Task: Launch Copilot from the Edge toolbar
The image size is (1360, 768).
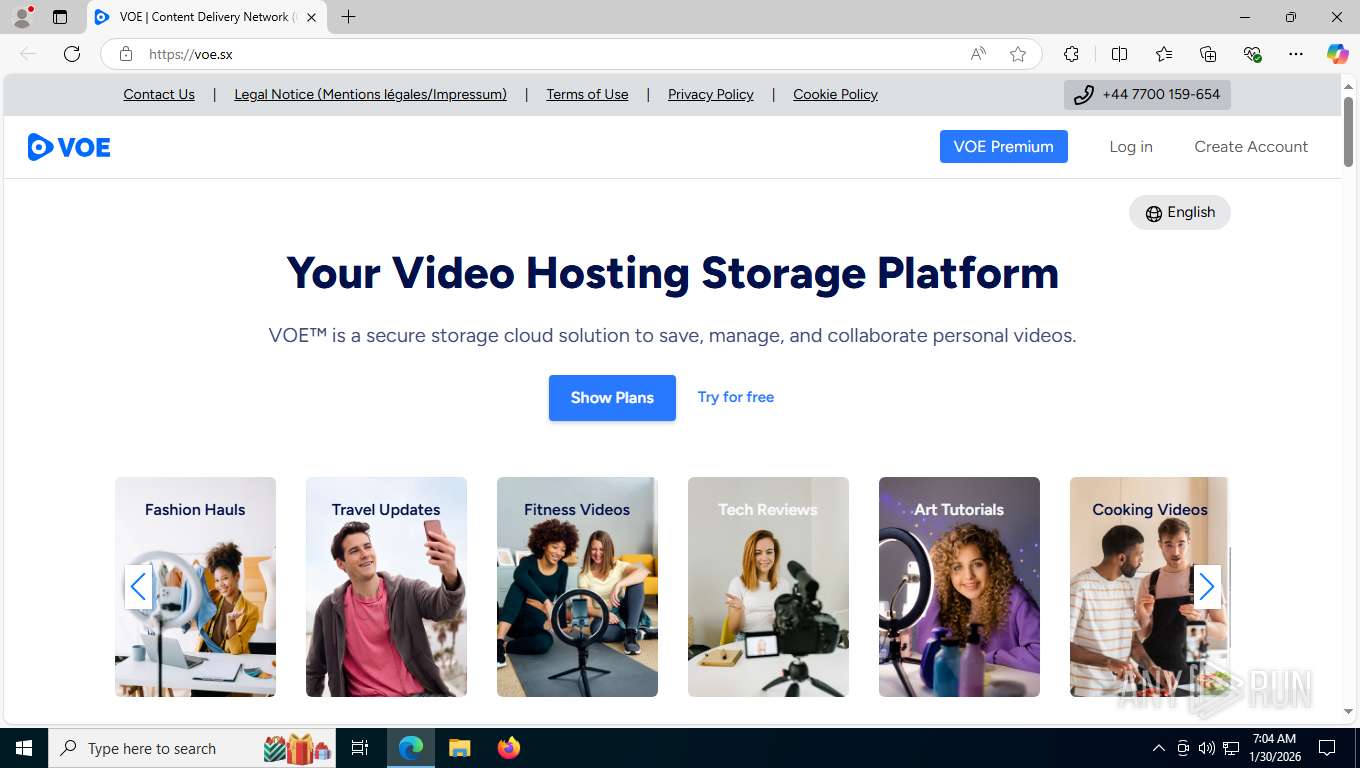Action: pos(1338,54)
